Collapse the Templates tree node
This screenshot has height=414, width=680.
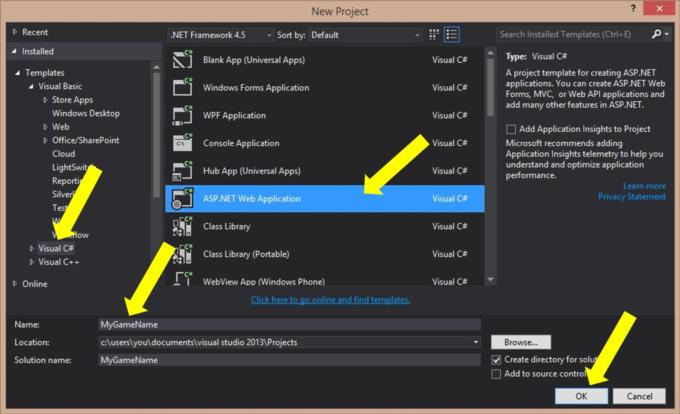click(17, 73)
